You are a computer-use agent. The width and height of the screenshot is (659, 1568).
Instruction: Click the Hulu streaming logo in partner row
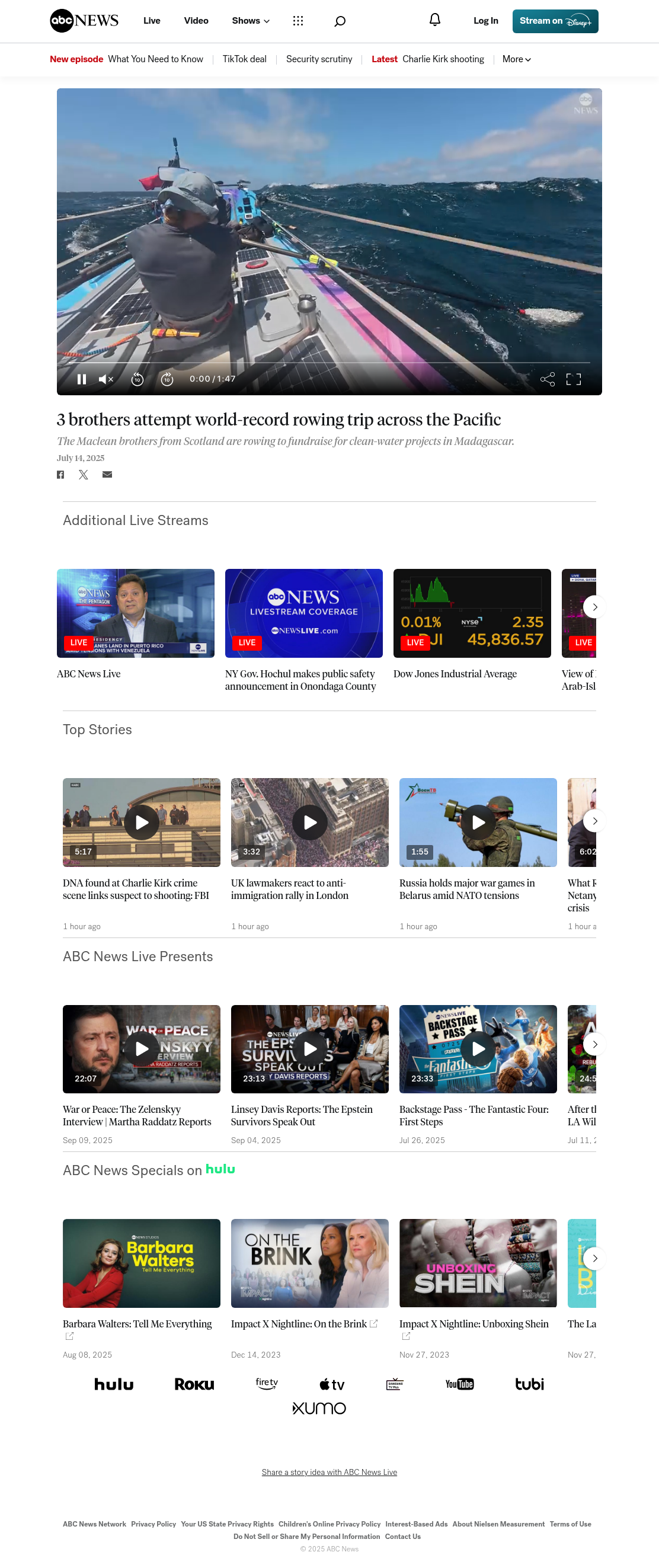pos(114,1384)
